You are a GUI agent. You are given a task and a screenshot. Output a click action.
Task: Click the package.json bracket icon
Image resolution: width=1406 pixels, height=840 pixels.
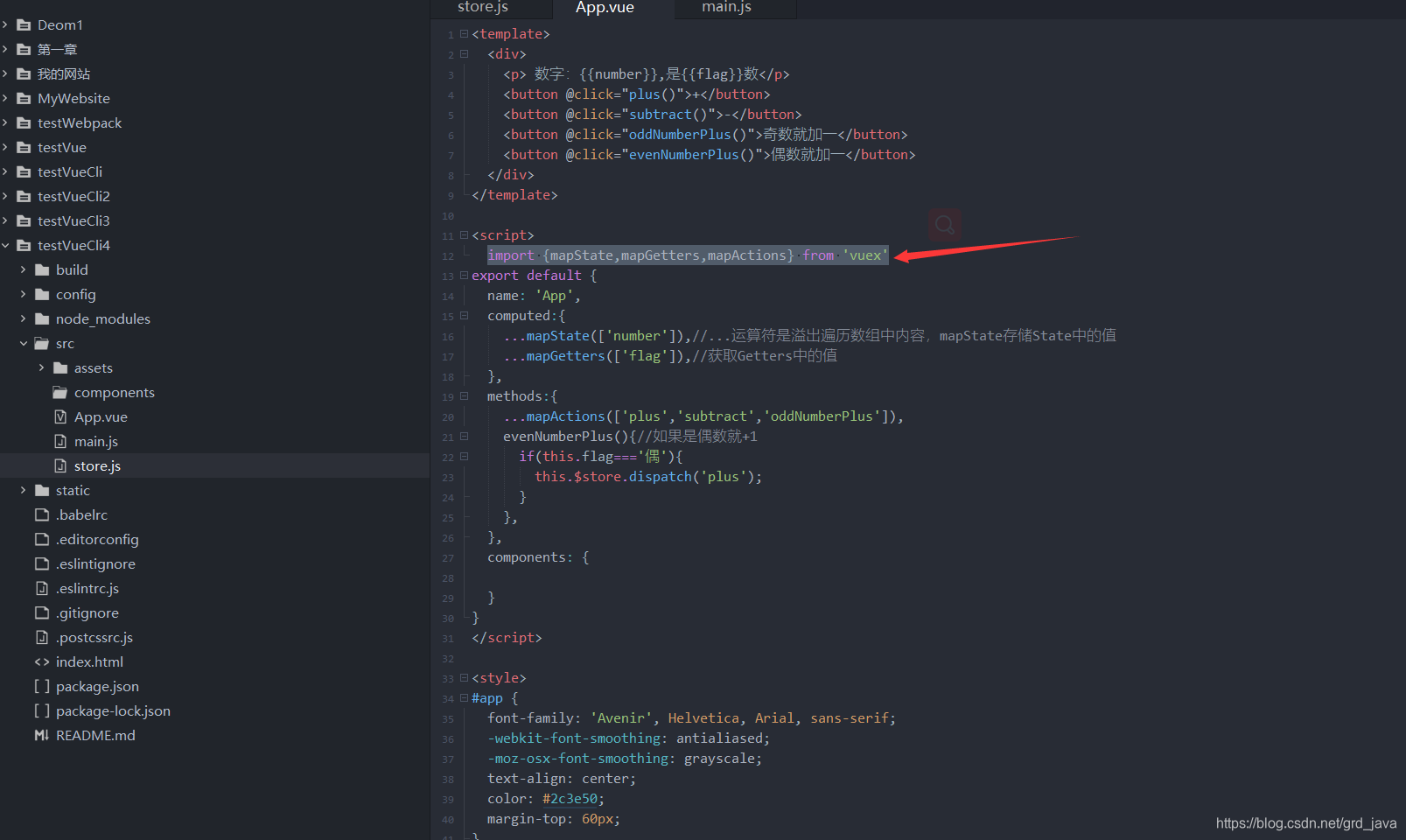point(42,687)
